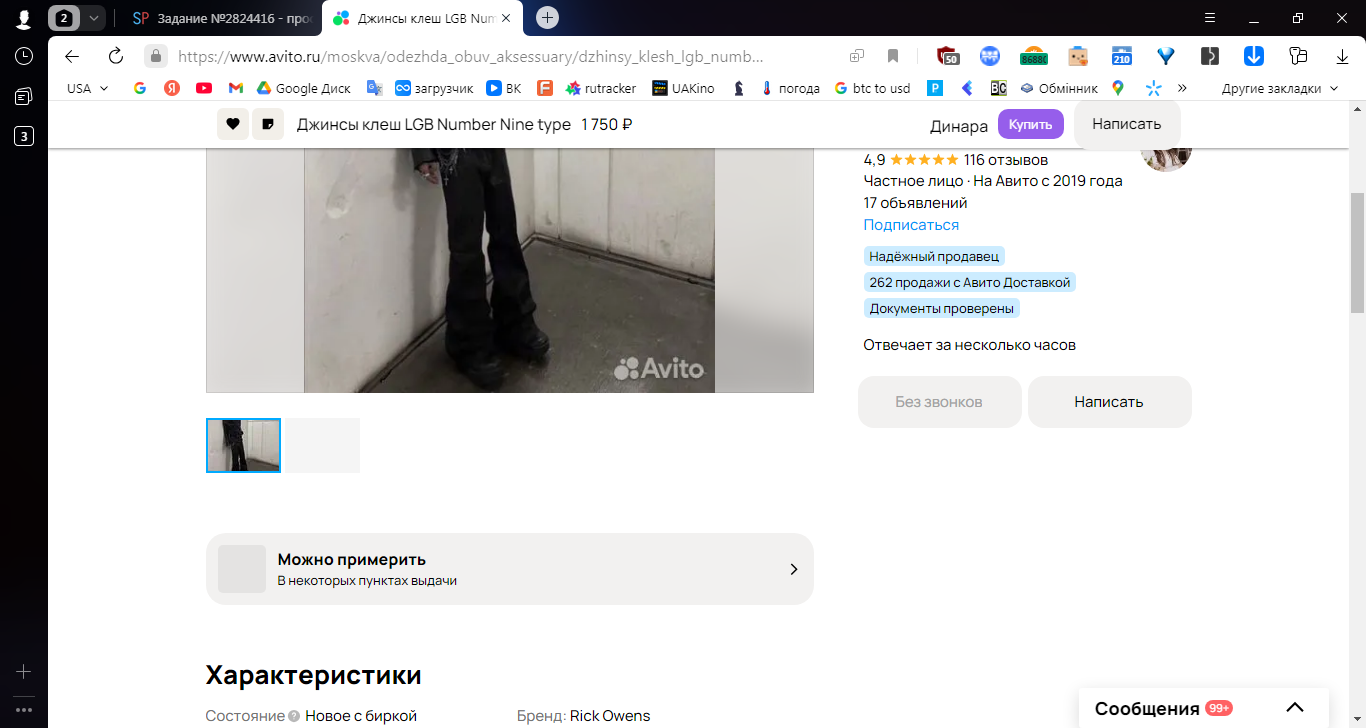This screenshot has height=728, width=1366.
Task: Expand Другие закладки folder
Action: [x=1280, y=88]
